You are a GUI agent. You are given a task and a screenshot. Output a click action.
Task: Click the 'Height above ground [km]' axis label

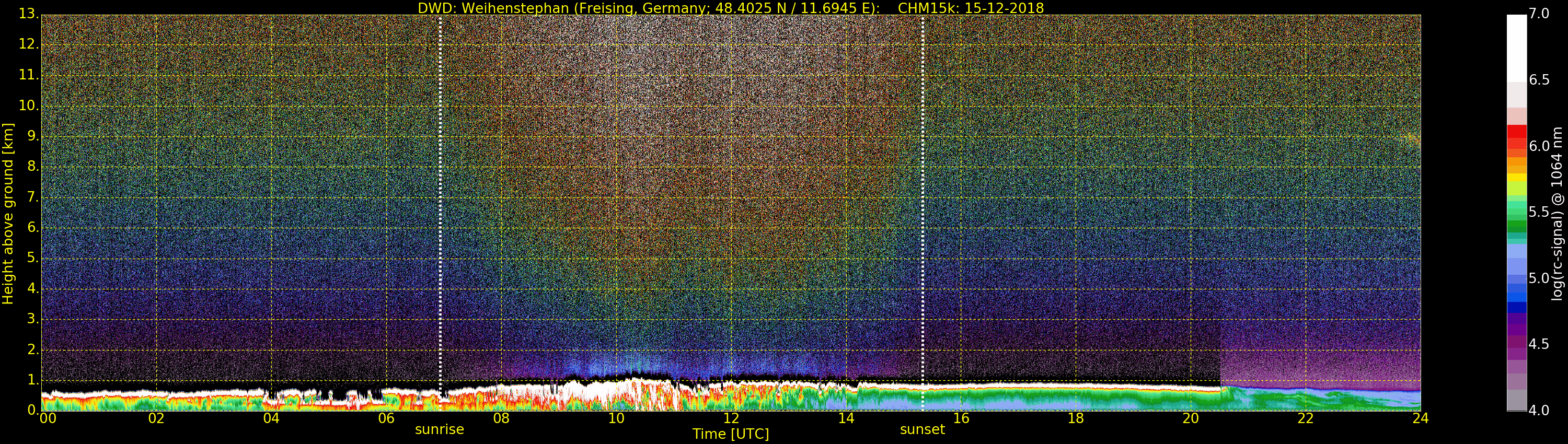[8, 214]
